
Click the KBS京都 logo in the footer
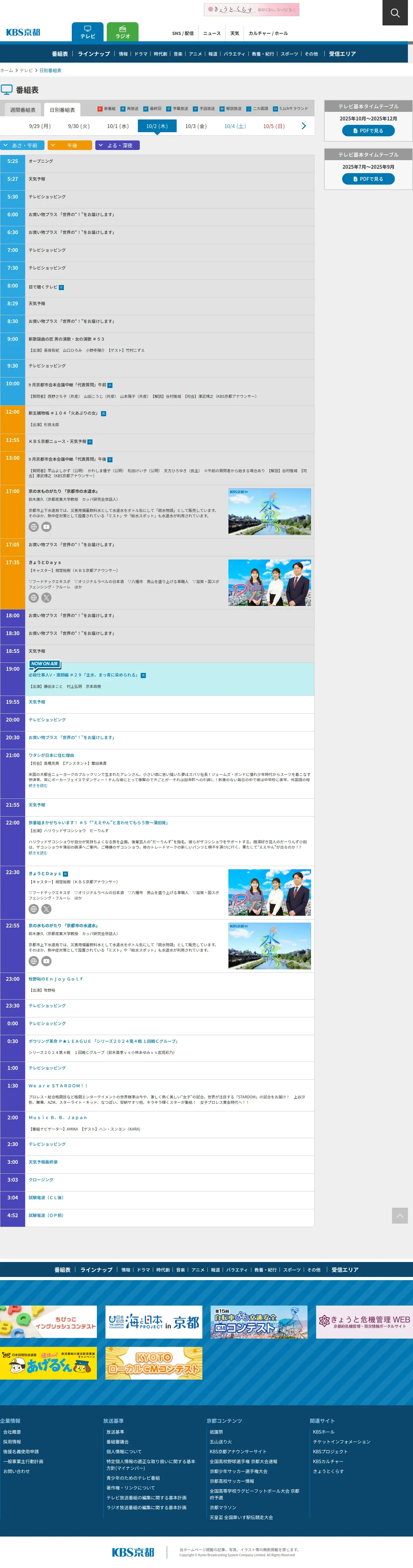tap(133, 1551)
